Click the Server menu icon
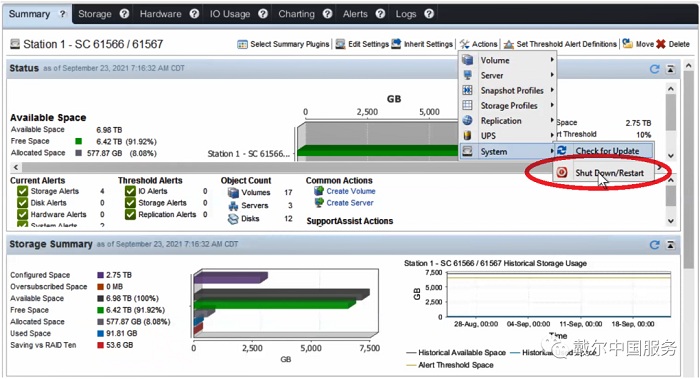 pyautogui.click(x=467, y=75)
